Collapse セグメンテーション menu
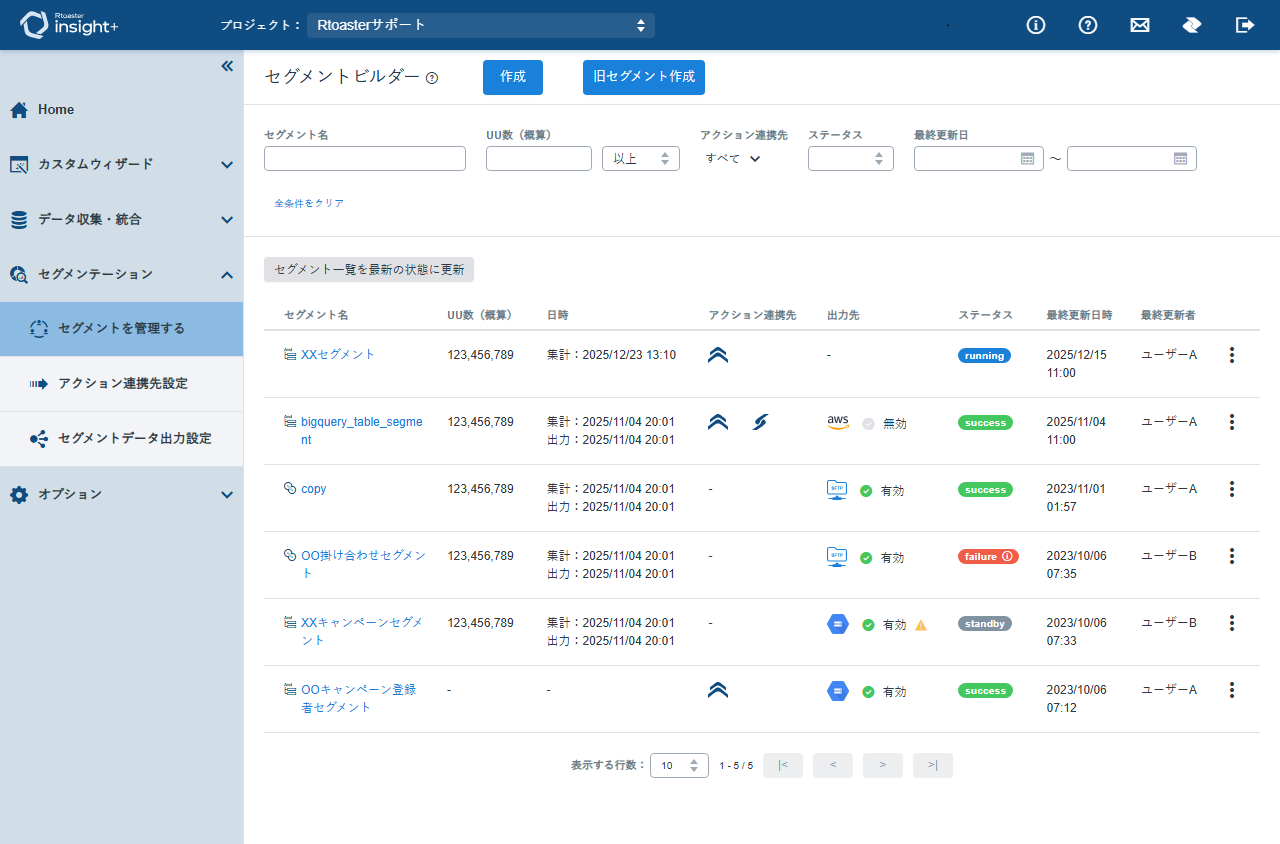1280x844 pixels. [121, 274]
